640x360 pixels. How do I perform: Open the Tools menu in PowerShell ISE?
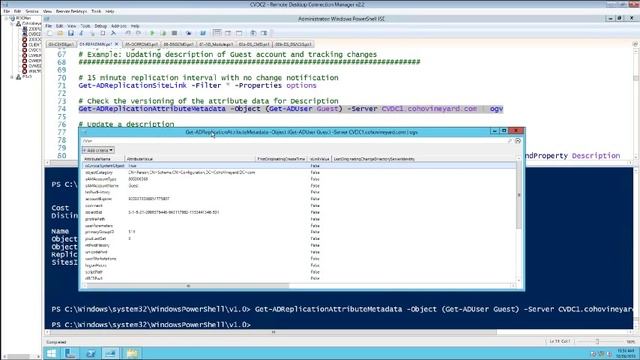tap(85, 26)
